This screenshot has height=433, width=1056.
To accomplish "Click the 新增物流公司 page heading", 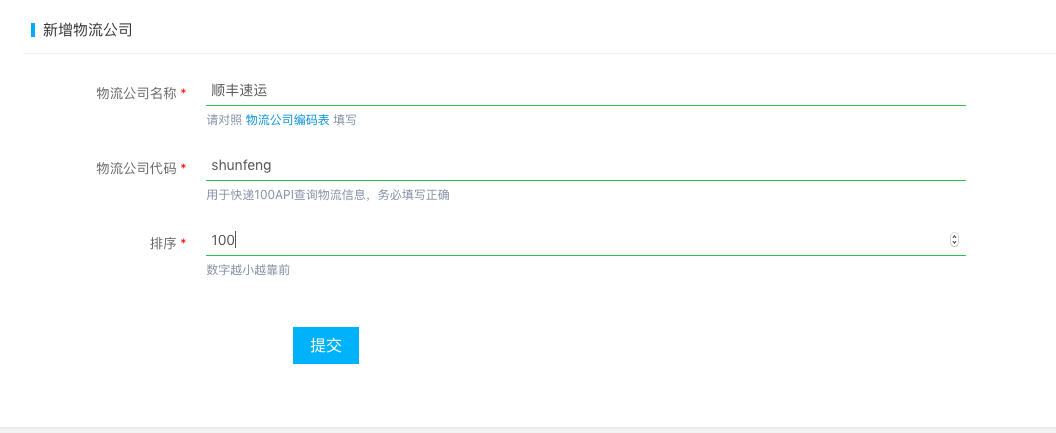I will point(88,30).
